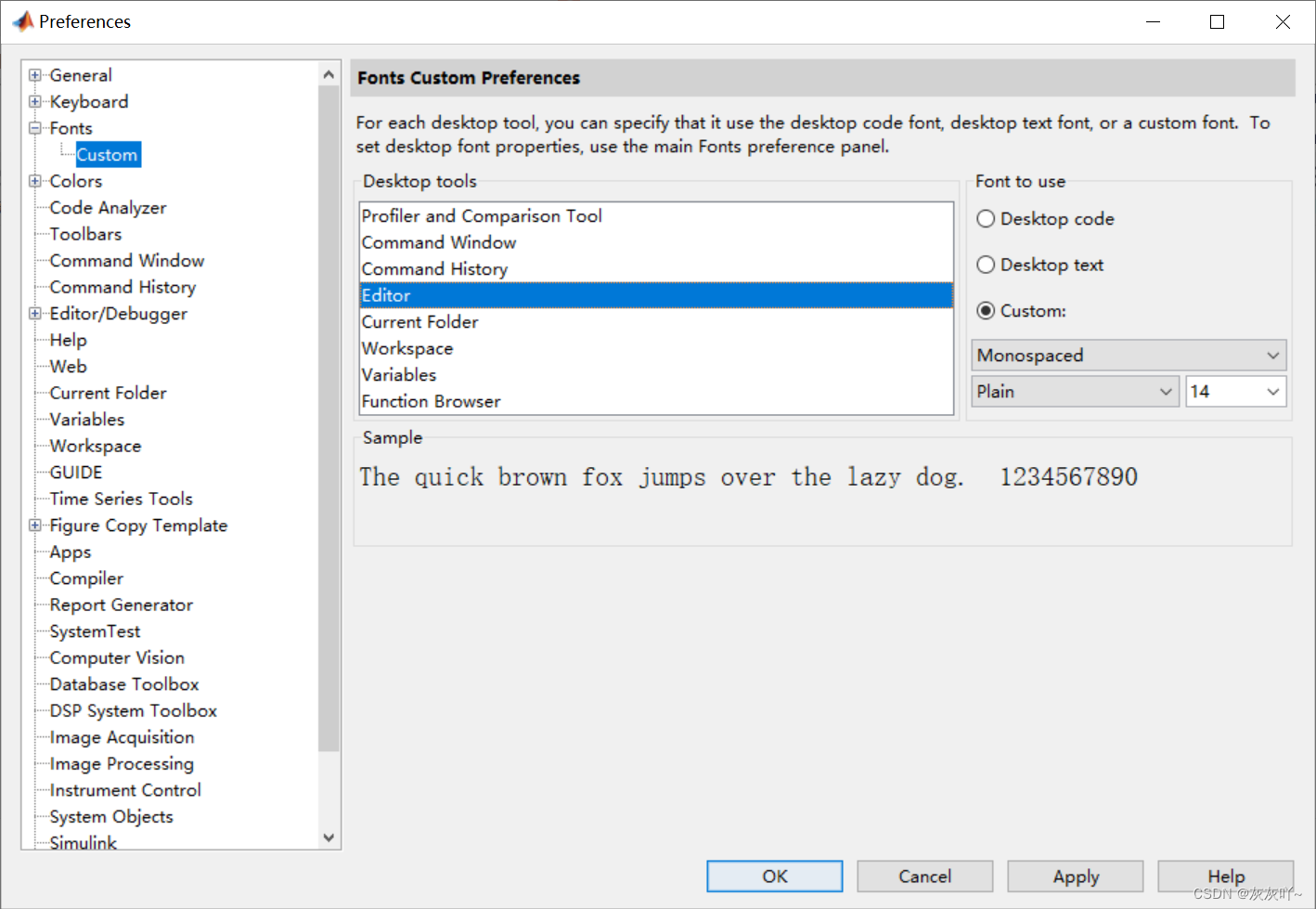Image resolution: width=1316 pixels, height=909 pixels.
Task: Click the Cancel button
Action: [925, 877]
